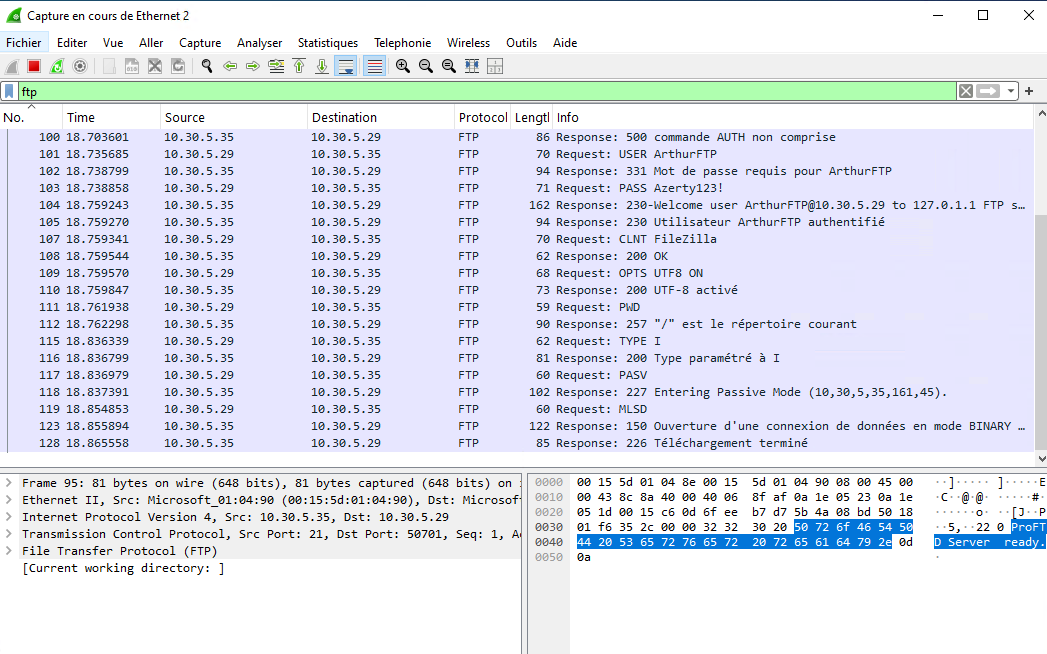The width and height of the screenshot is (1047, 654).
Task: Toggle auto-scroll during live capture
Action: pos(346,66)
